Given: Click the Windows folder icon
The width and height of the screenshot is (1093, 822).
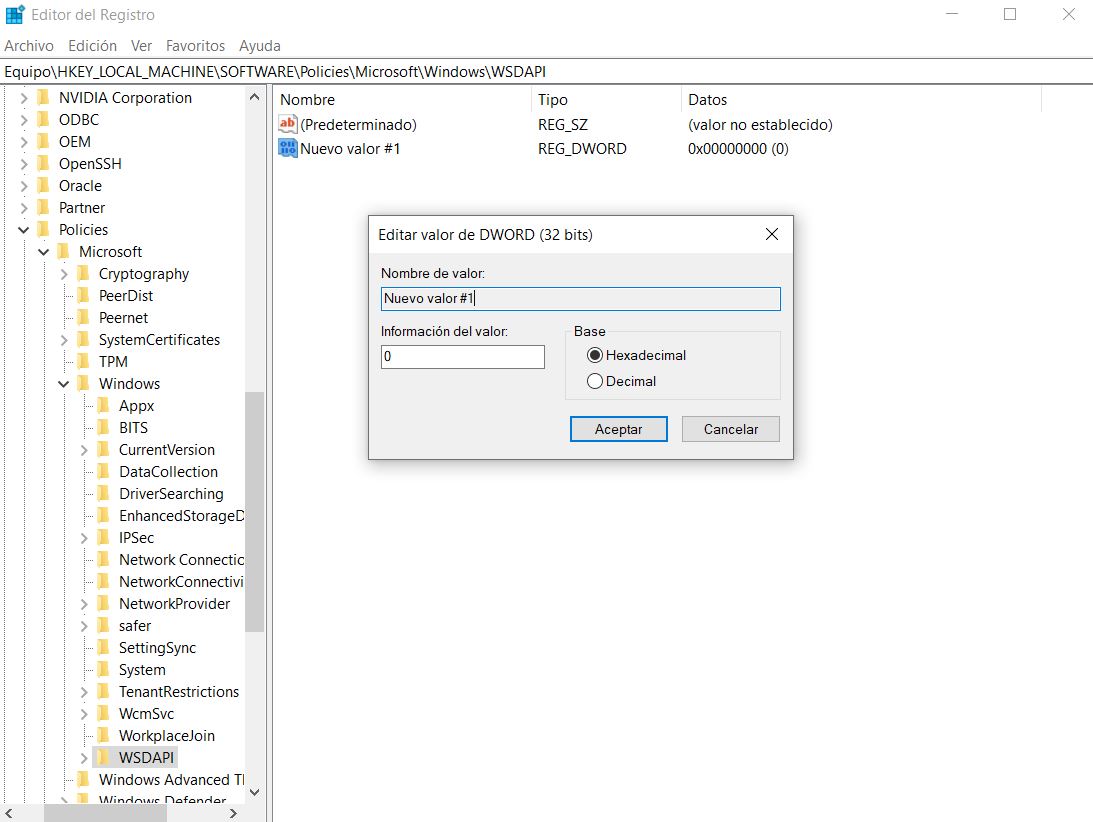Looking at the screenshot, I should (x=84, y=383).
